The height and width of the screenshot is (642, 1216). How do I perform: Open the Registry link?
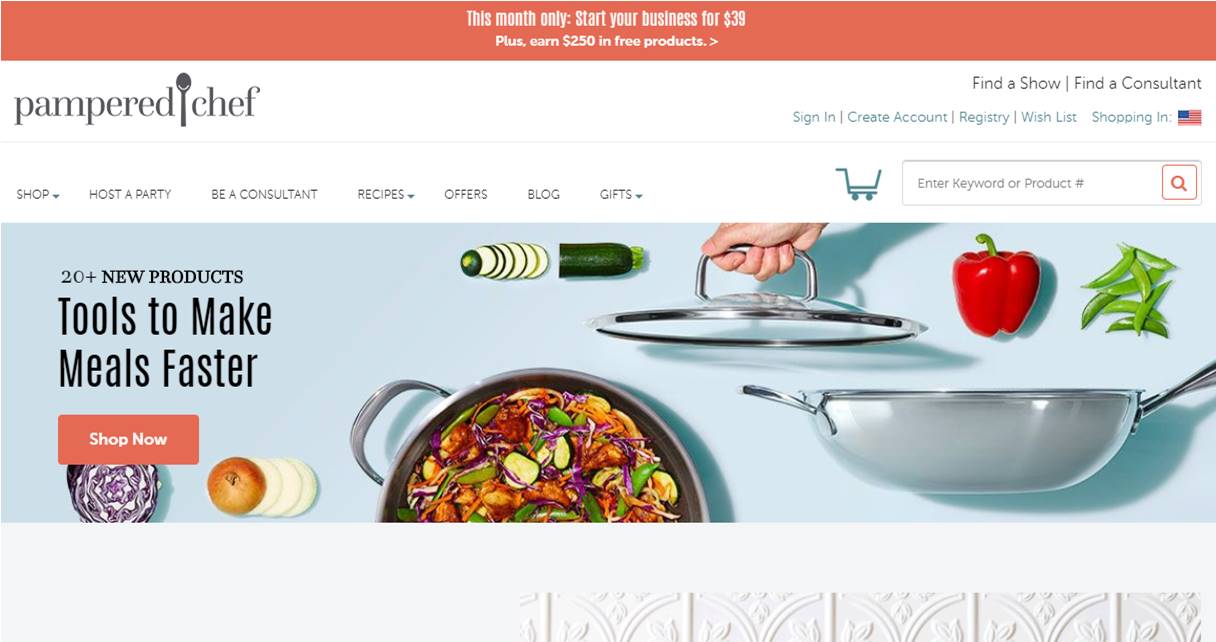pyautogui.click(x=984, y=117)
